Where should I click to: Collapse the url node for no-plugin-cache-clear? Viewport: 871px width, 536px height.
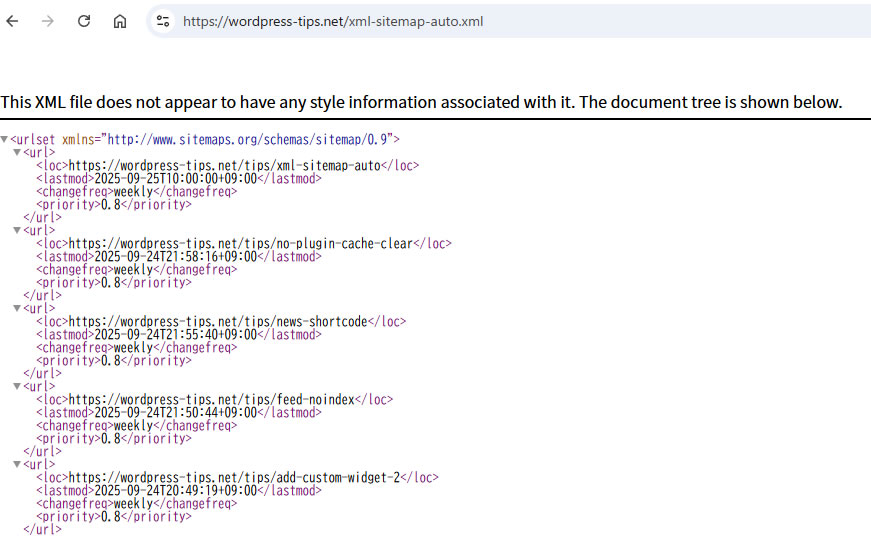pyautogui.click(x=17, y=231)
